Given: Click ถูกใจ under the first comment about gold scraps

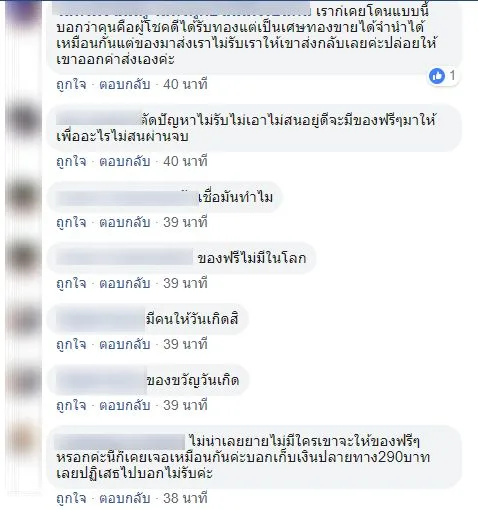Looking at the screenshot, I should coord(71,84).
